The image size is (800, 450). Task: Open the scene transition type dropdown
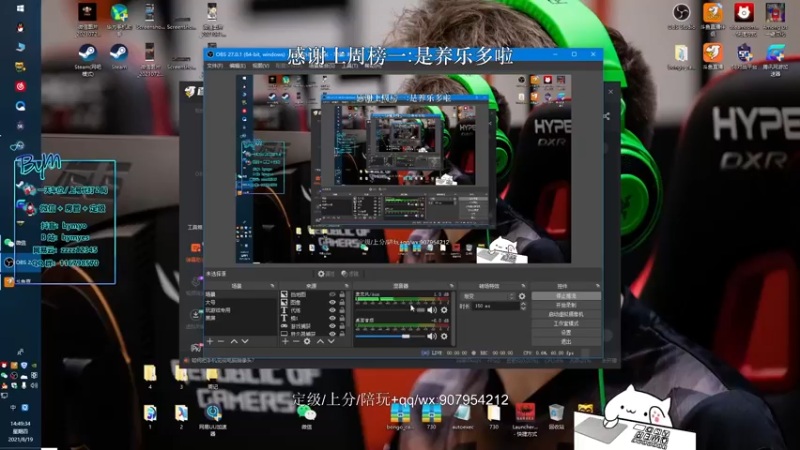tap(487, 296)
